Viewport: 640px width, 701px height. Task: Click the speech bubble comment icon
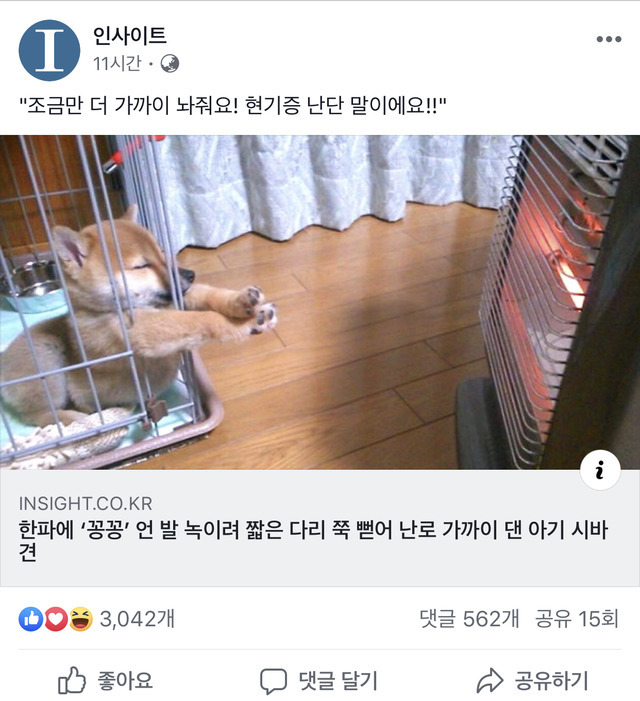click(273, 681)
